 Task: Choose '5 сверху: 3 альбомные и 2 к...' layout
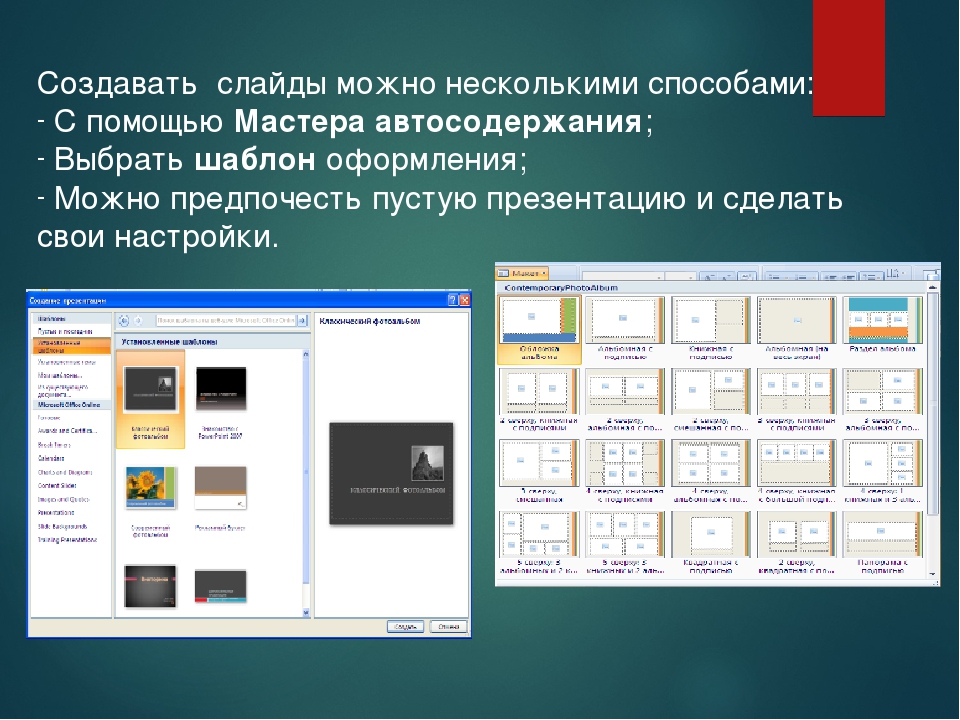[x=539, y=544]
